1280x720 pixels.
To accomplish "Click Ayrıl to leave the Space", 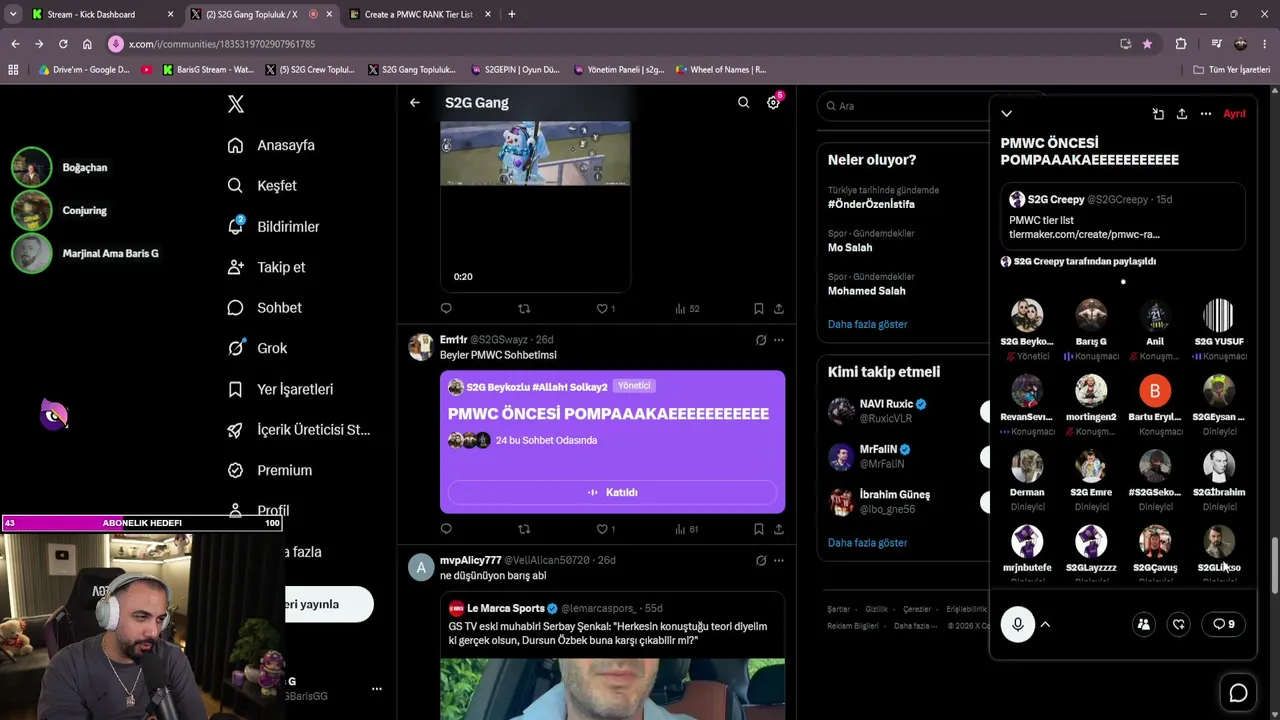I will (x=1235, y=114).
